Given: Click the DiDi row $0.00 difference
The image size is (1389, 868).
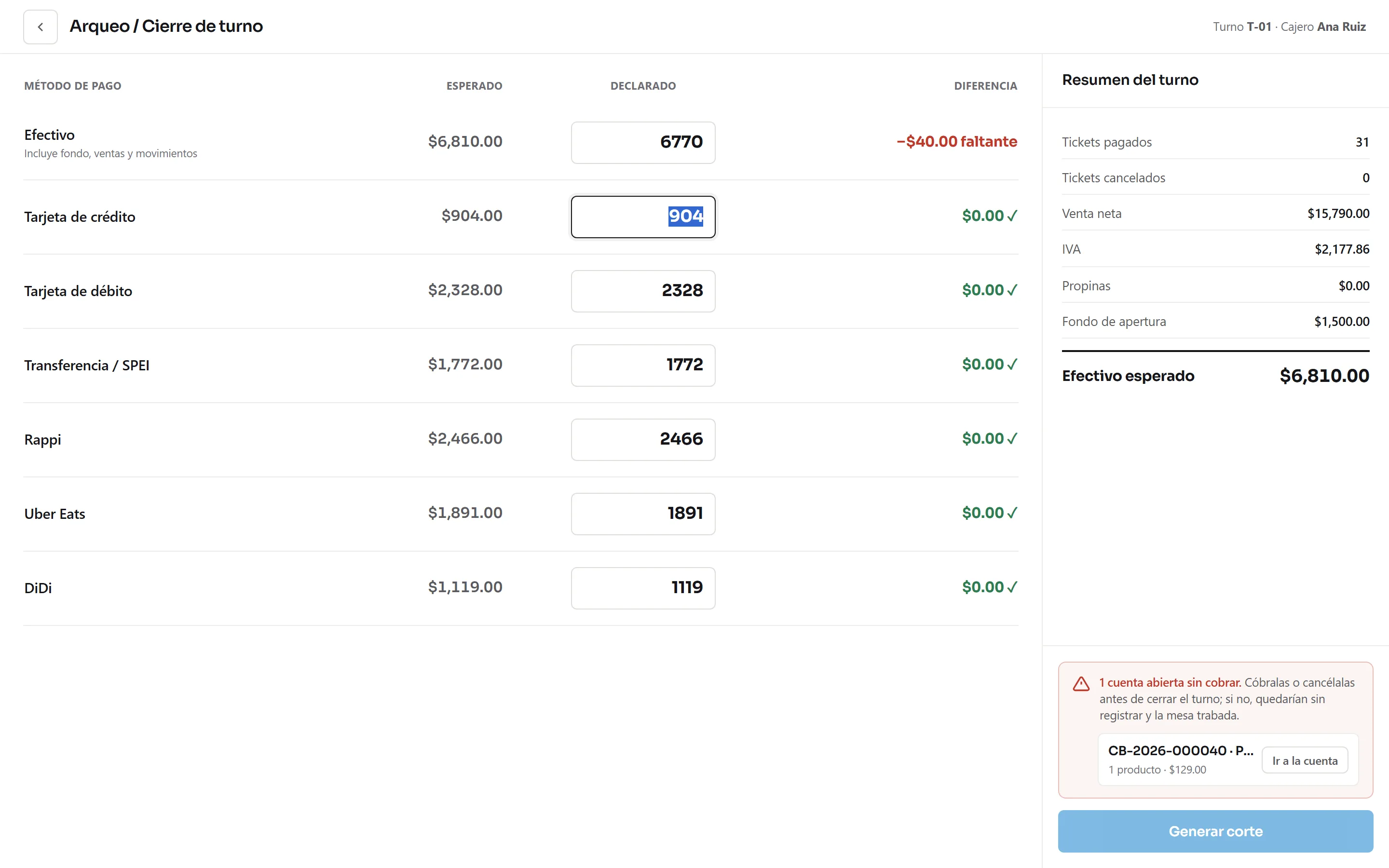Looking at the screenshot, I should [x=990, y=587].
